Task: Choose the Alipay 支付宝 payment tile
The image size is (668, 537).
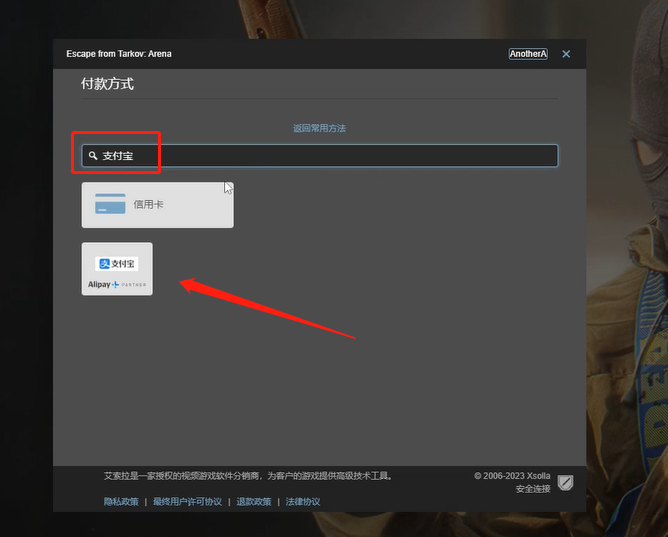Action: 117,269
